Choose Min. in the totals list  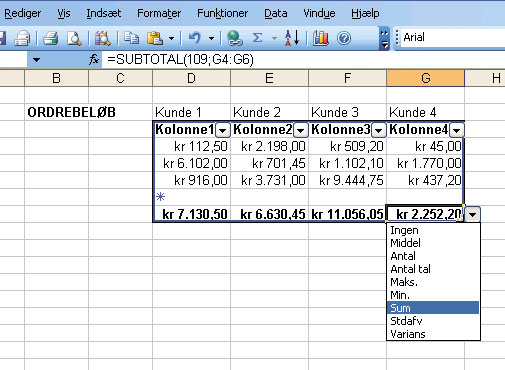pos(433,295)
